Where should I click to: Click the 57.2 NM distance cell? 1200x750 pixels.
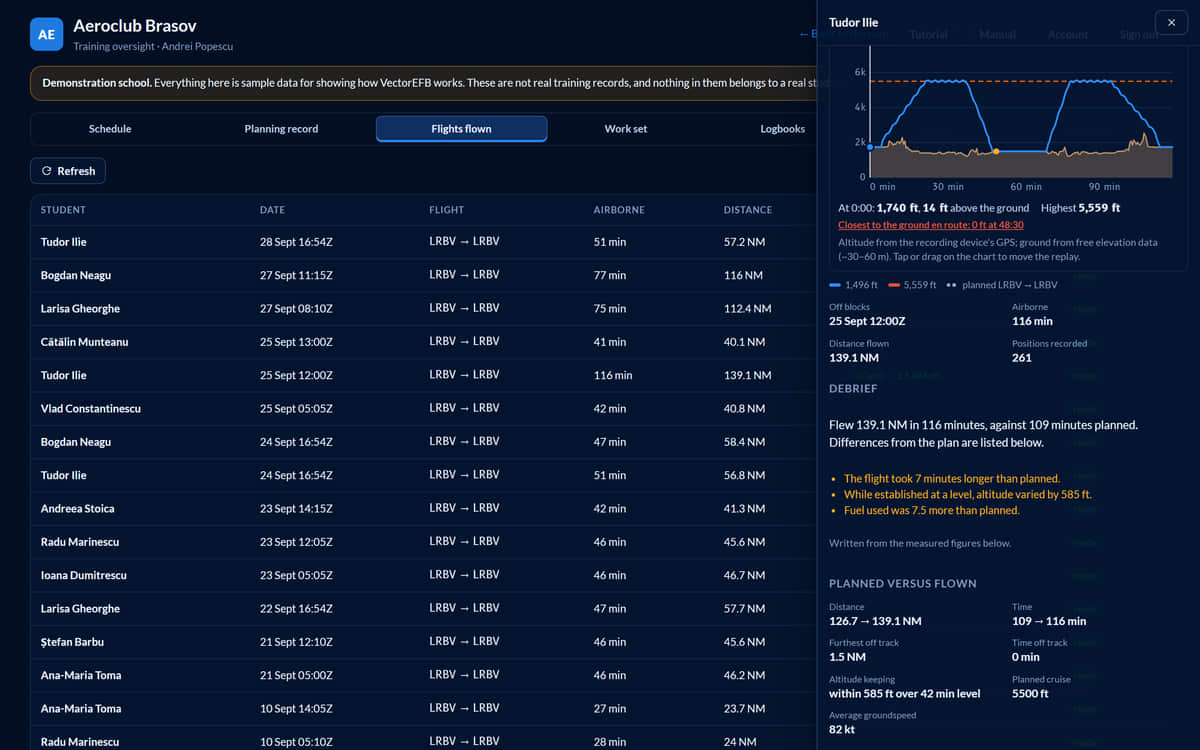(x=745, y=242)
